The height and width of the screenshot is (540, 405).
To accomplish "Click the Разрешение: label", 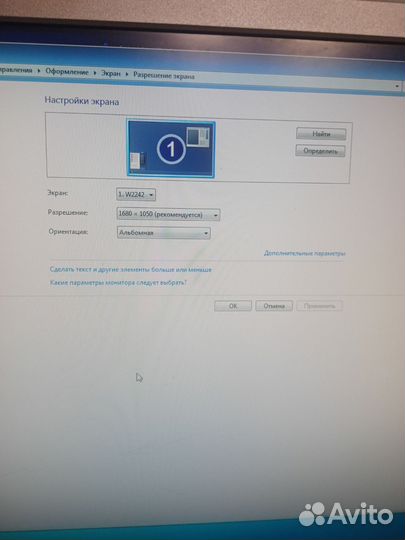I will (x=68, y=212).
